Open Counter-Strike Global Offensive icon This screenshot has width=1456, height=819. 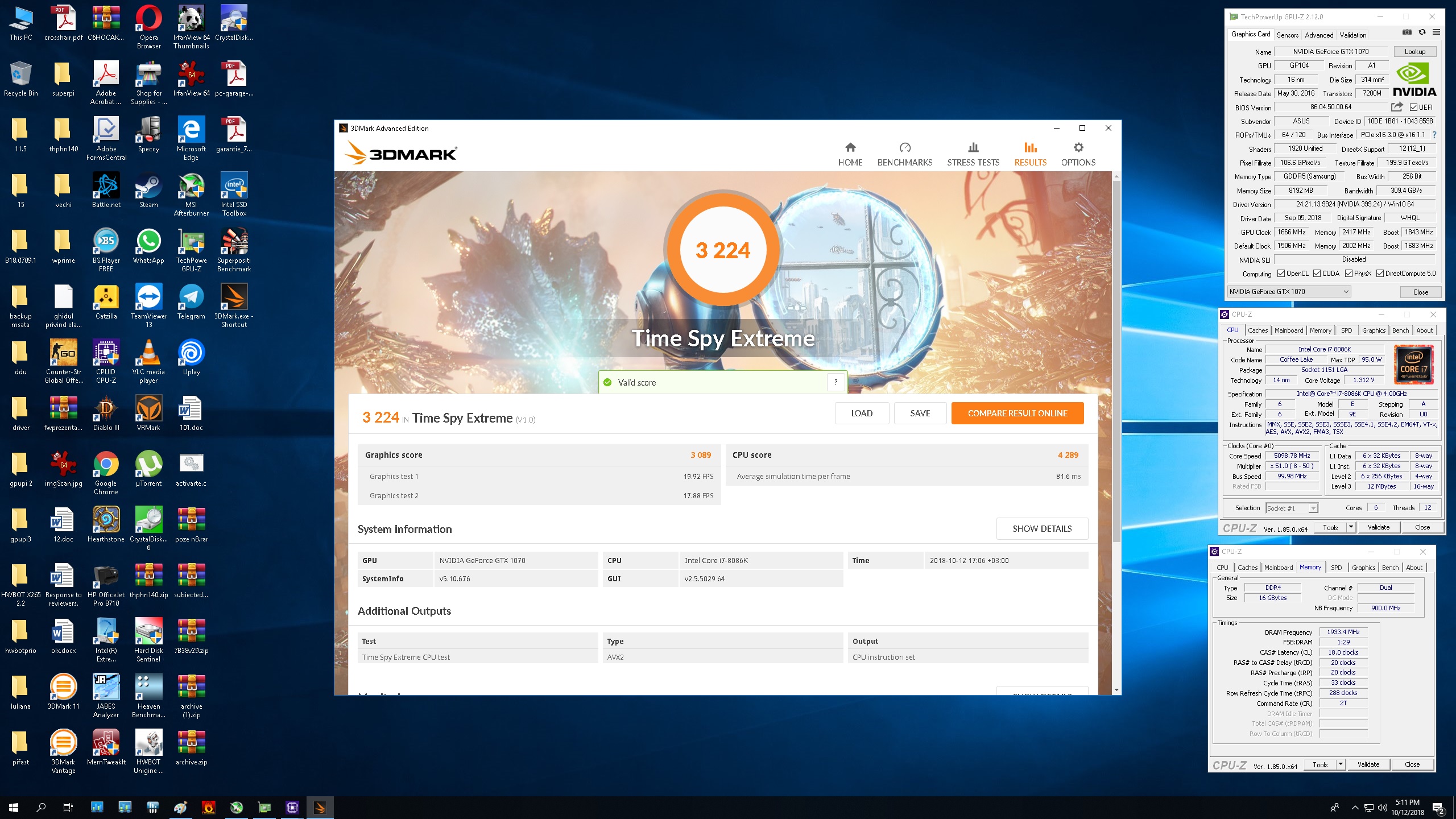[63, 362]
